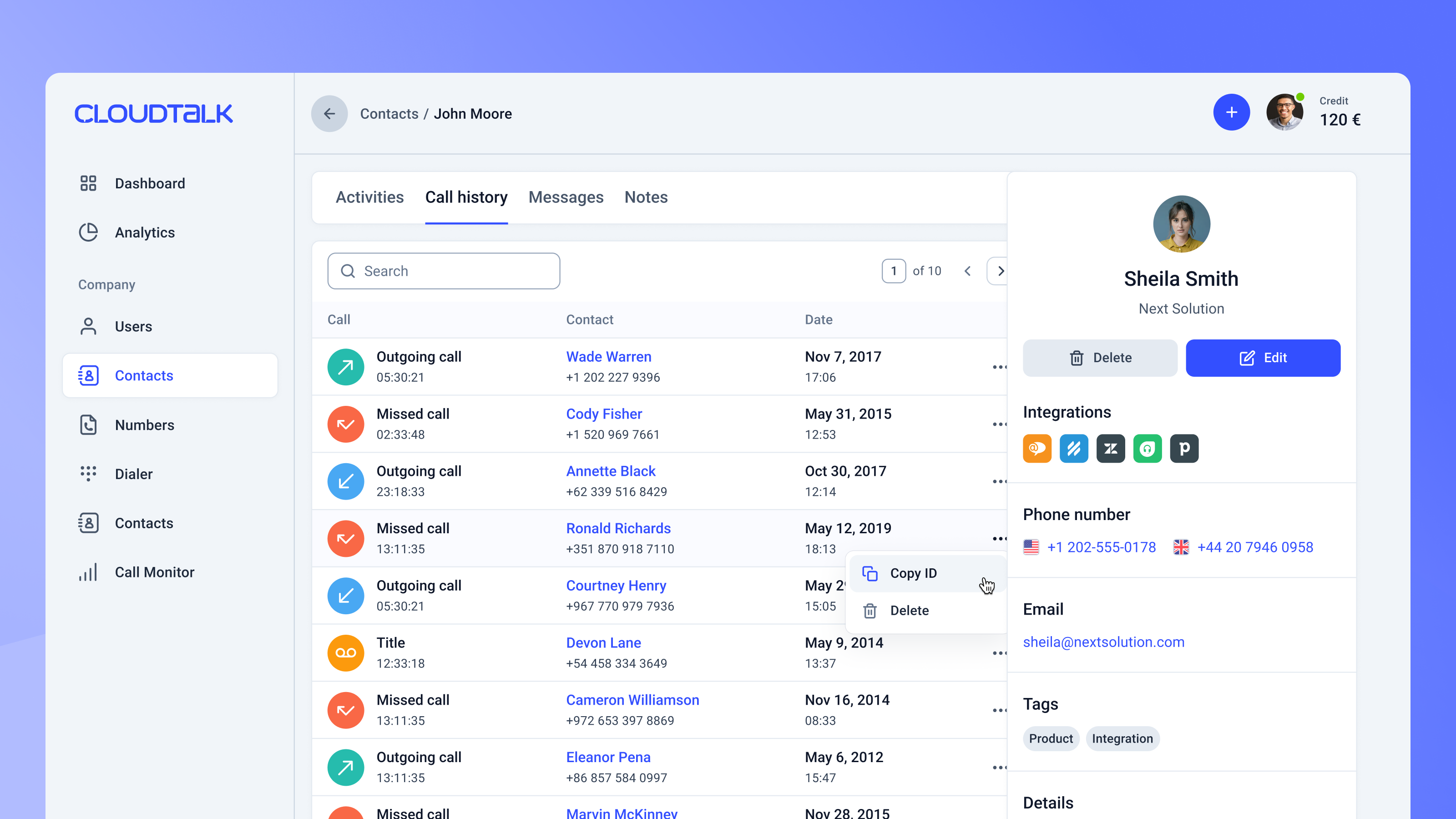Viewport: 1456px width, 819px height.
Task: Select the Product tag
Action: pyautogui.click(x=1051, y=738)
